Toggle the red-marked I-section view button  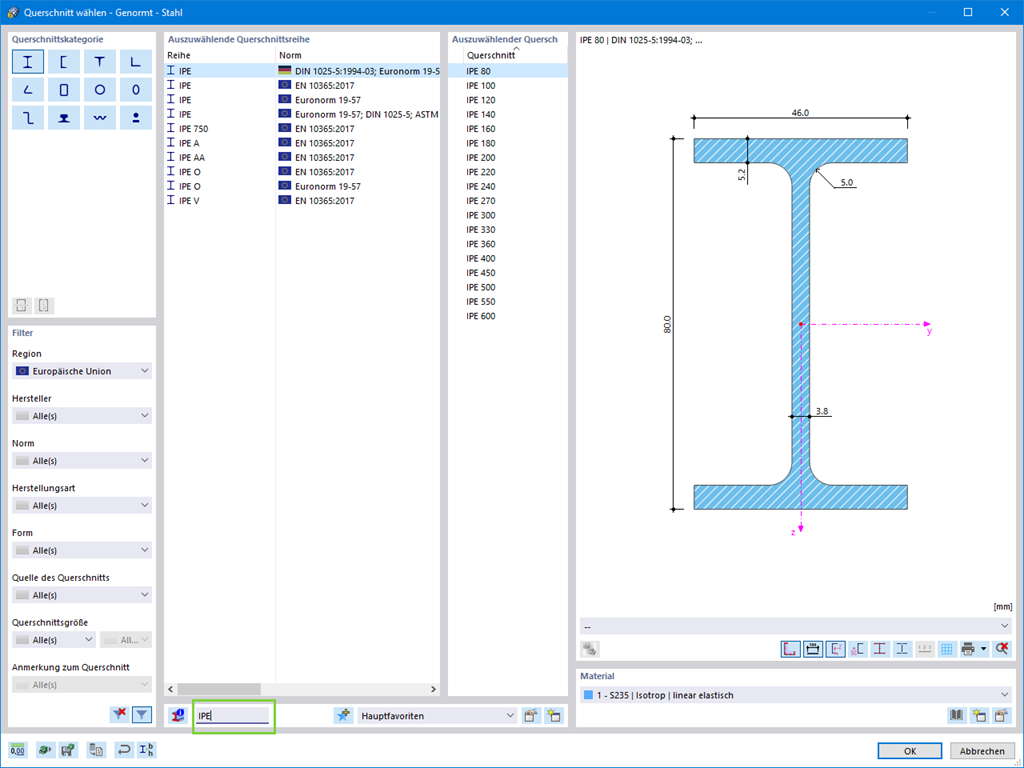pos(880,649)
